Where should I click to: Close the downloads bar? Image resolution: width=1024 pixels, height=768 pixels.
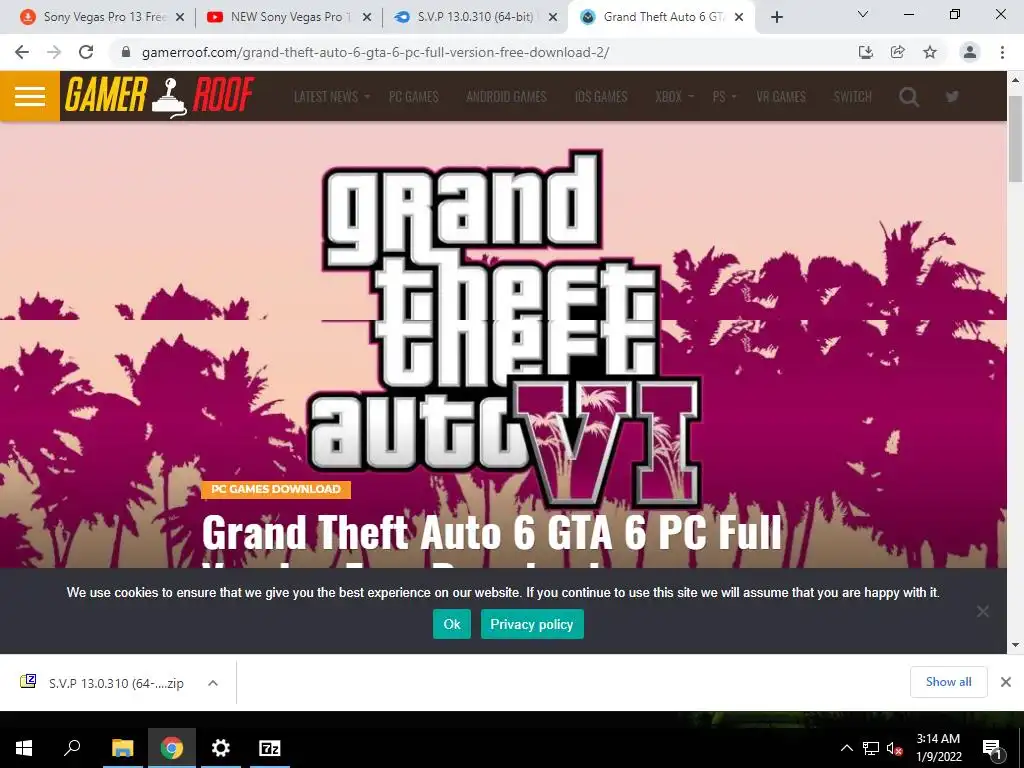pos(1006,682)
